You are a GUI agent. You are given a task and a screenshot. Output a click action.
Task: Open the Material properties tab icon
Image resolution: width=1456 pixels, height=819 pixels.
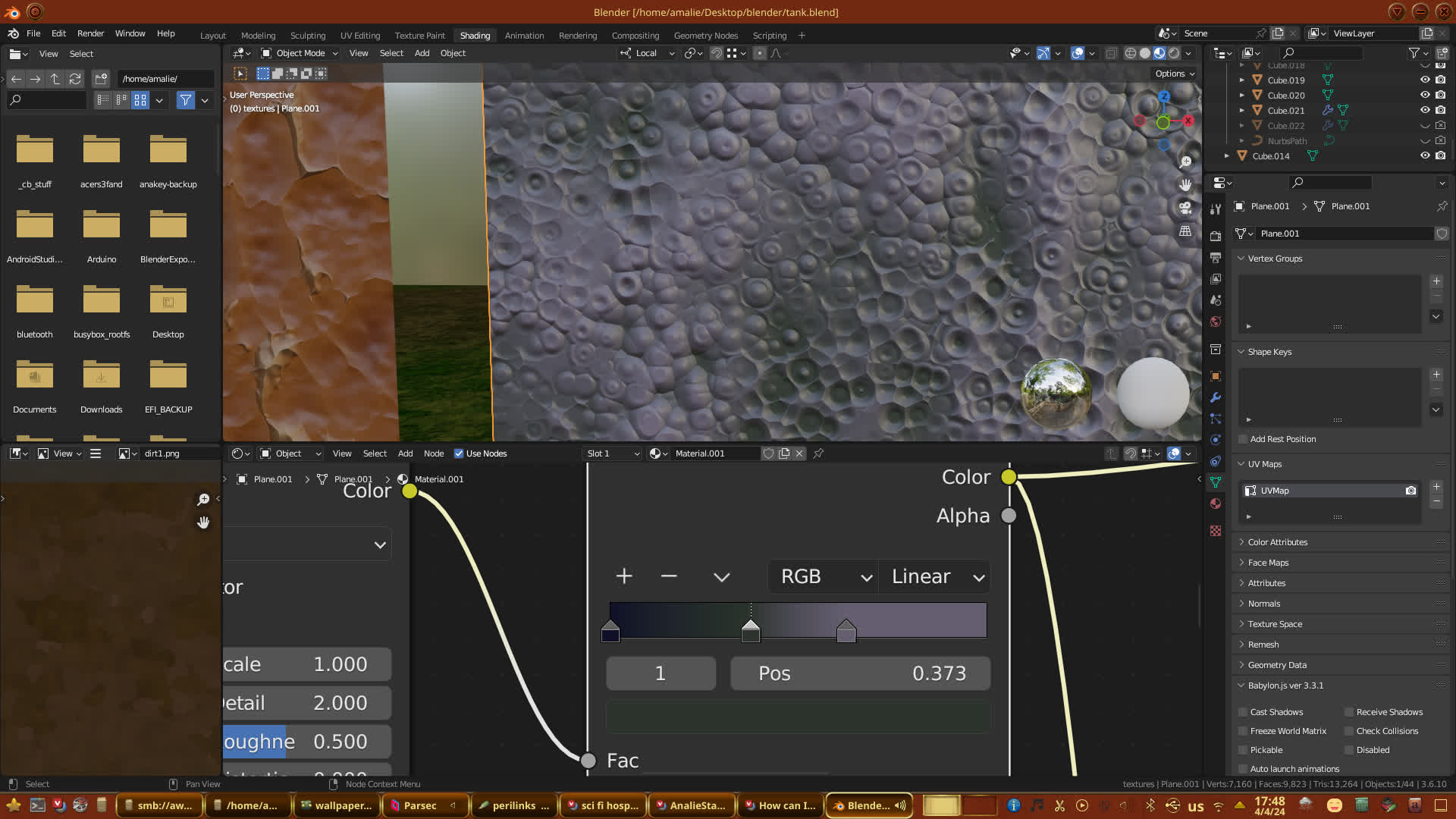tap(1216, 504)
